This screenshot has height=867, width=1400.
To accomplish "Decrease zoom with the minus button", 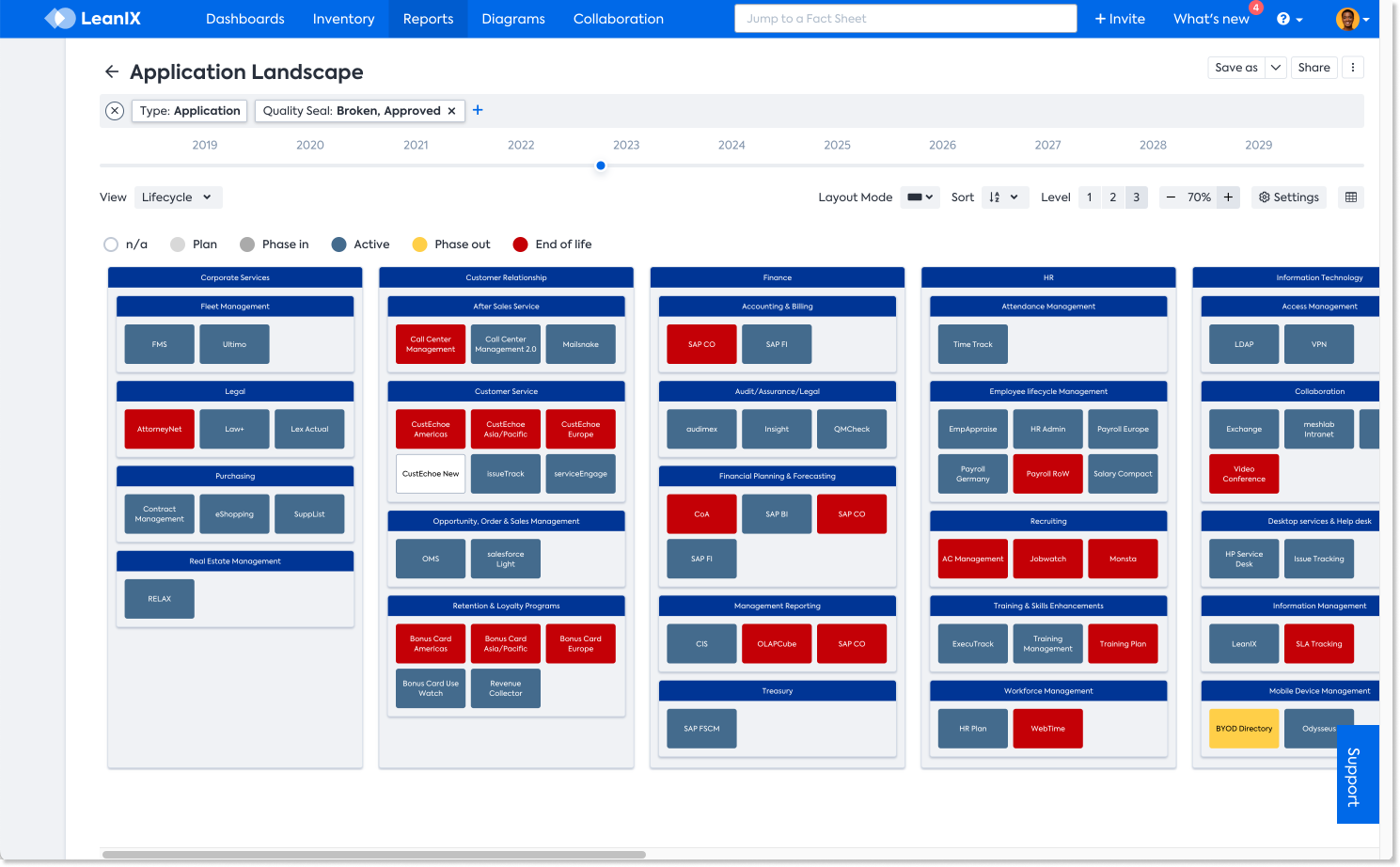I will coord(1171,197).
